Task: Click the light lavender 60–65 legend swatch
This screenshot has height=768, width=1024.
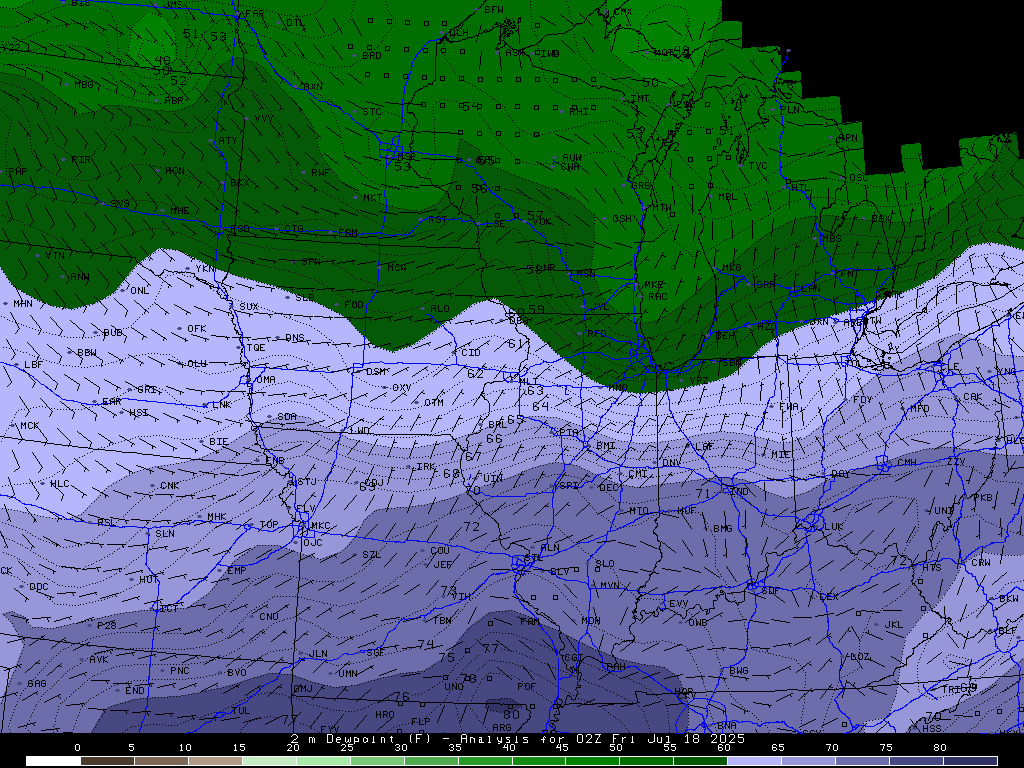Action: [754, 761]
